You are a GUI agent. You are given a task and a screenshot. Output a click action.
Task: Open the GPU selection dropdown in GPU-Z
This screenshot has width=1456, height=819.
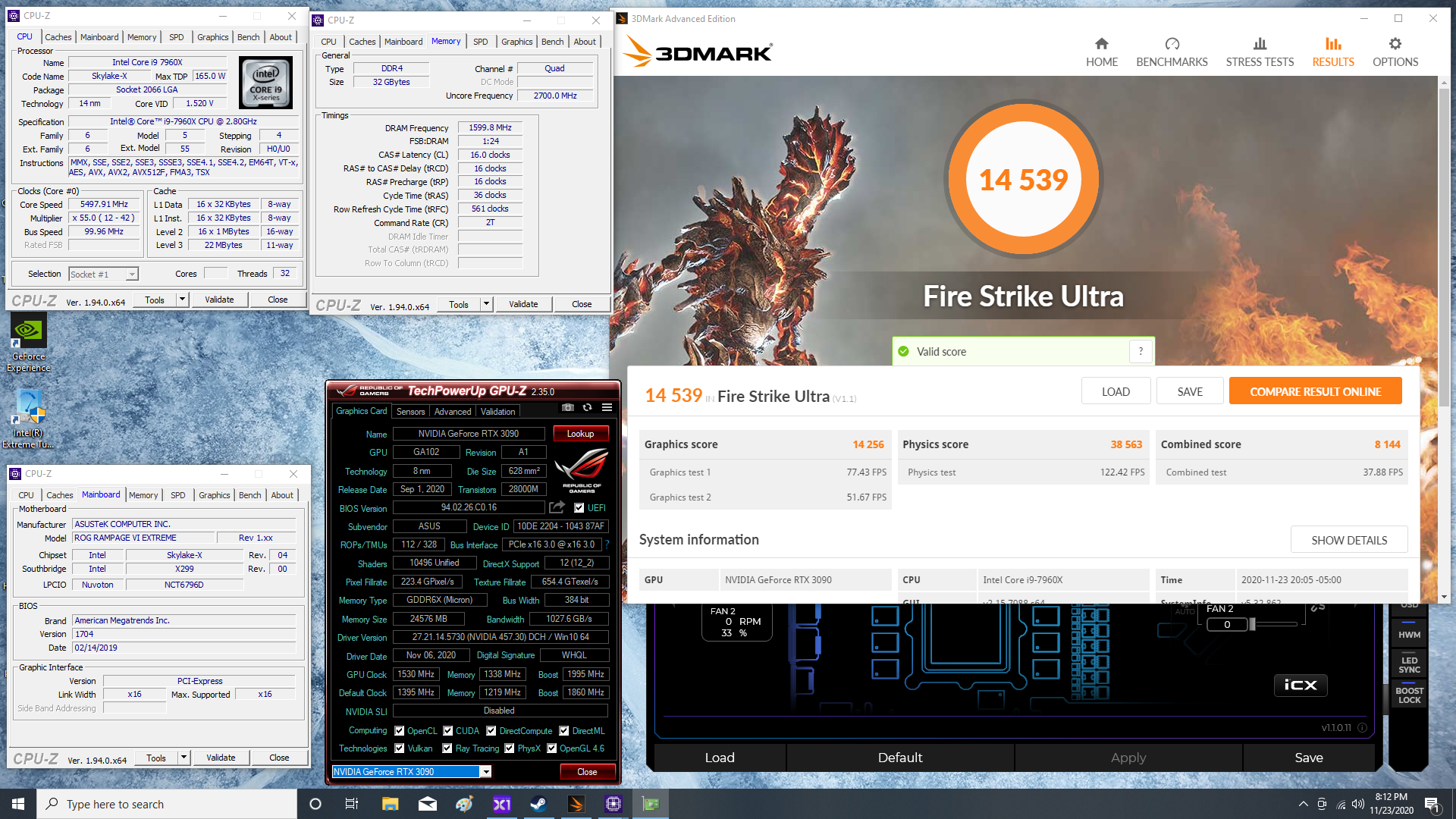[x=486, y=772]
